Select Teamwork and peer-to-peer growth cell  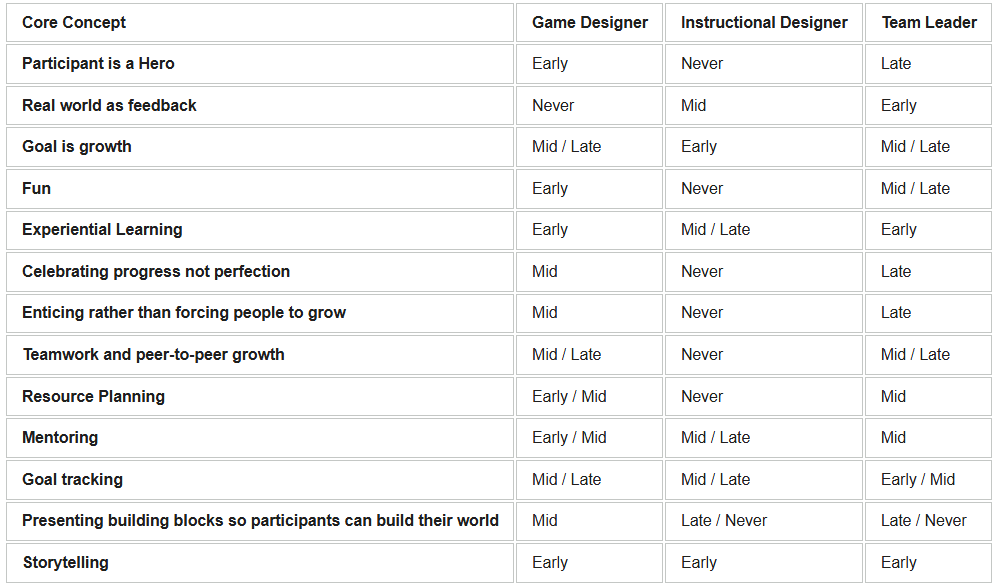[260, 355]
